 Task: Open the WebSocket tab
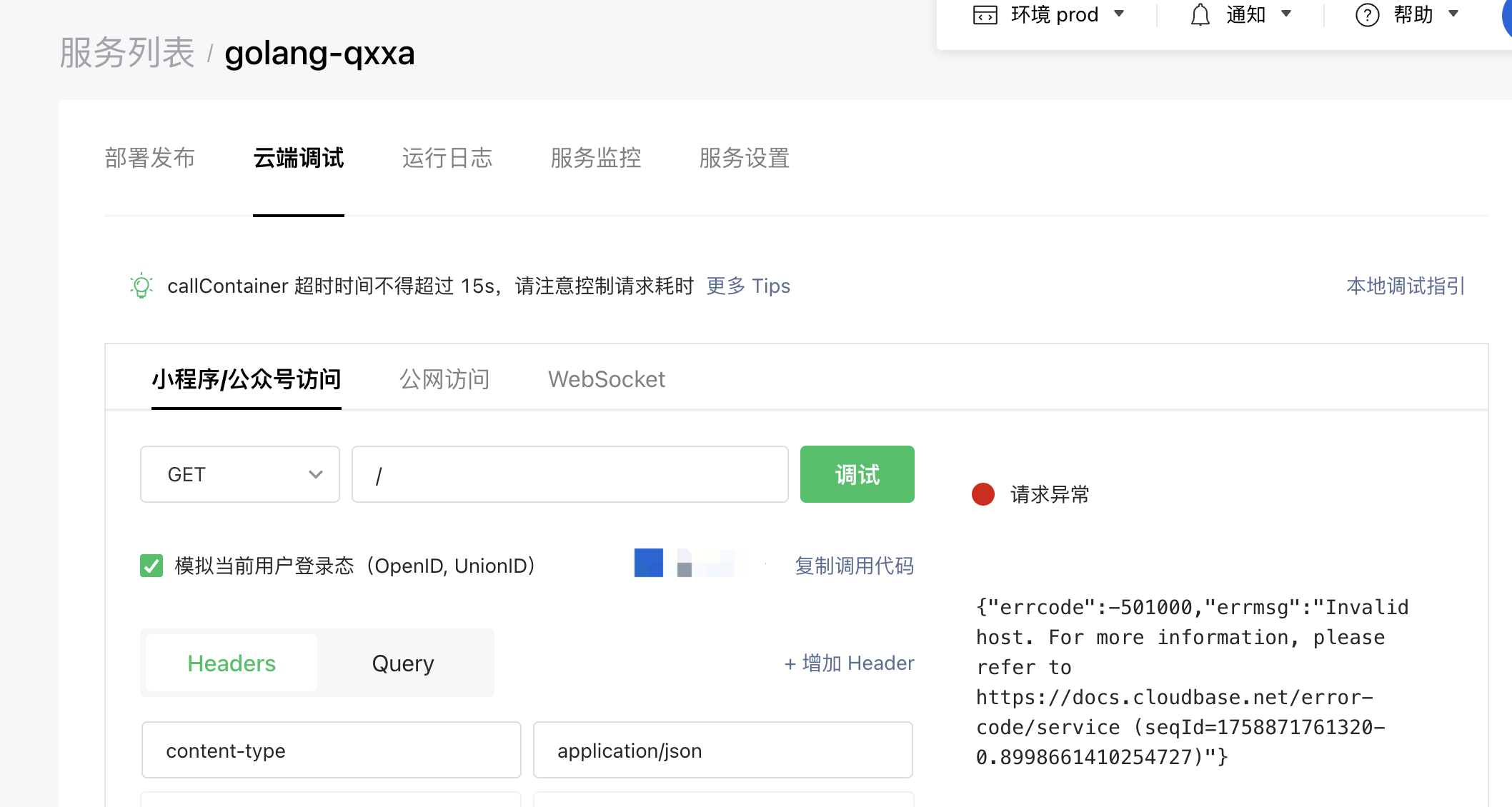coord(606,379)
